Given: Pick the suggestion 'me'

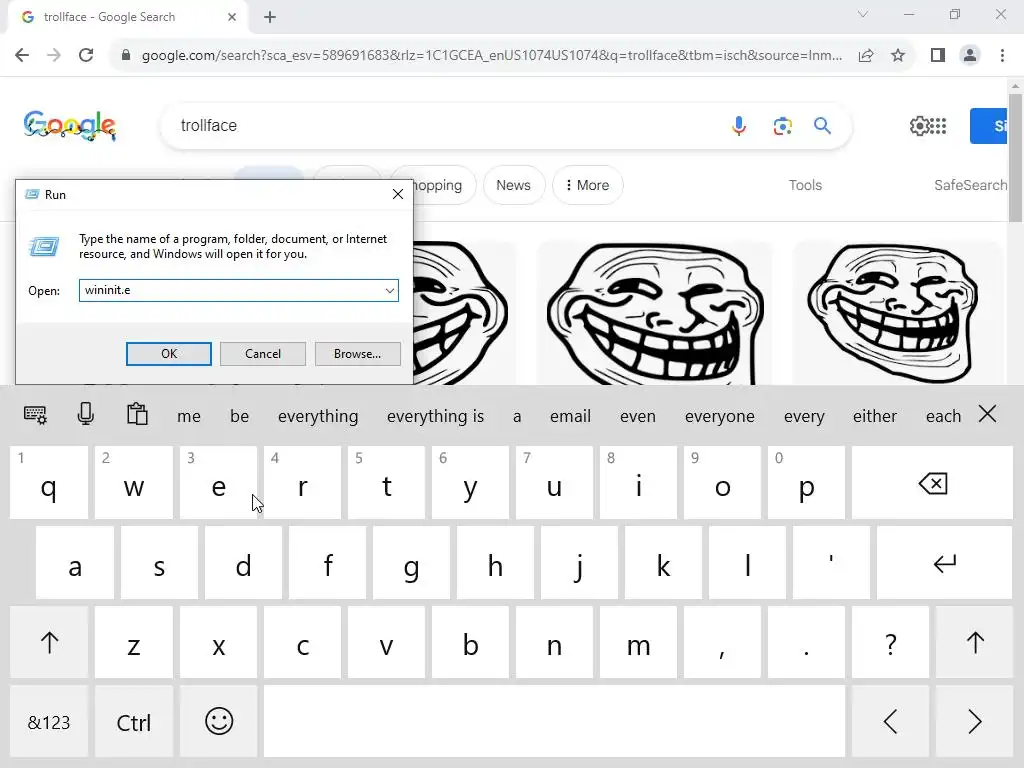Looking at the screenshot, I should pos(189,416).
